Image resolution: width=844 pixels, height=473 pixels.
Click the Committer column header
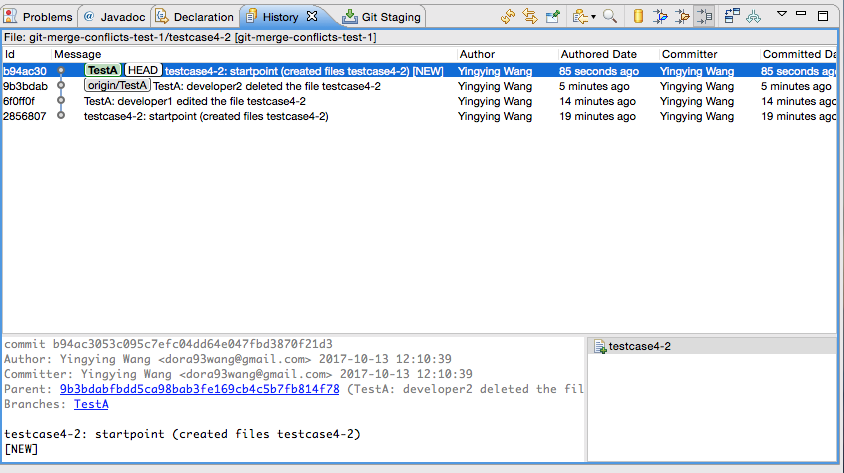pyautogui.click(x=709, y=54)
